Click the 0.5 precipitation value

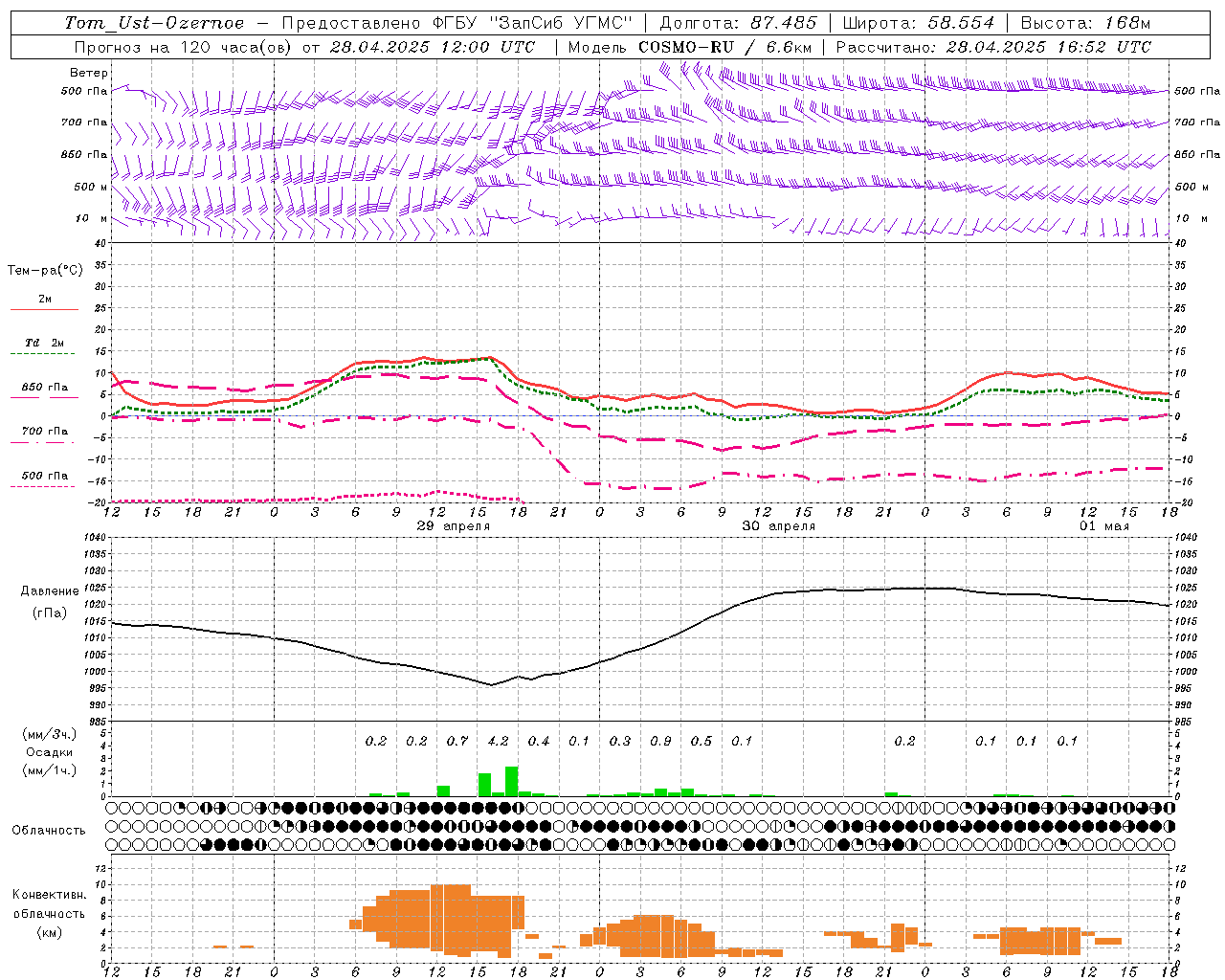coord(702,741)
